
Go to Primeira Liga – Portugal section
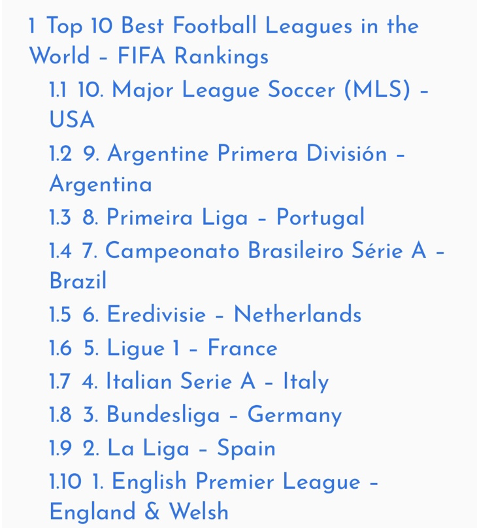pyautogui.click(x=207, y=217)
